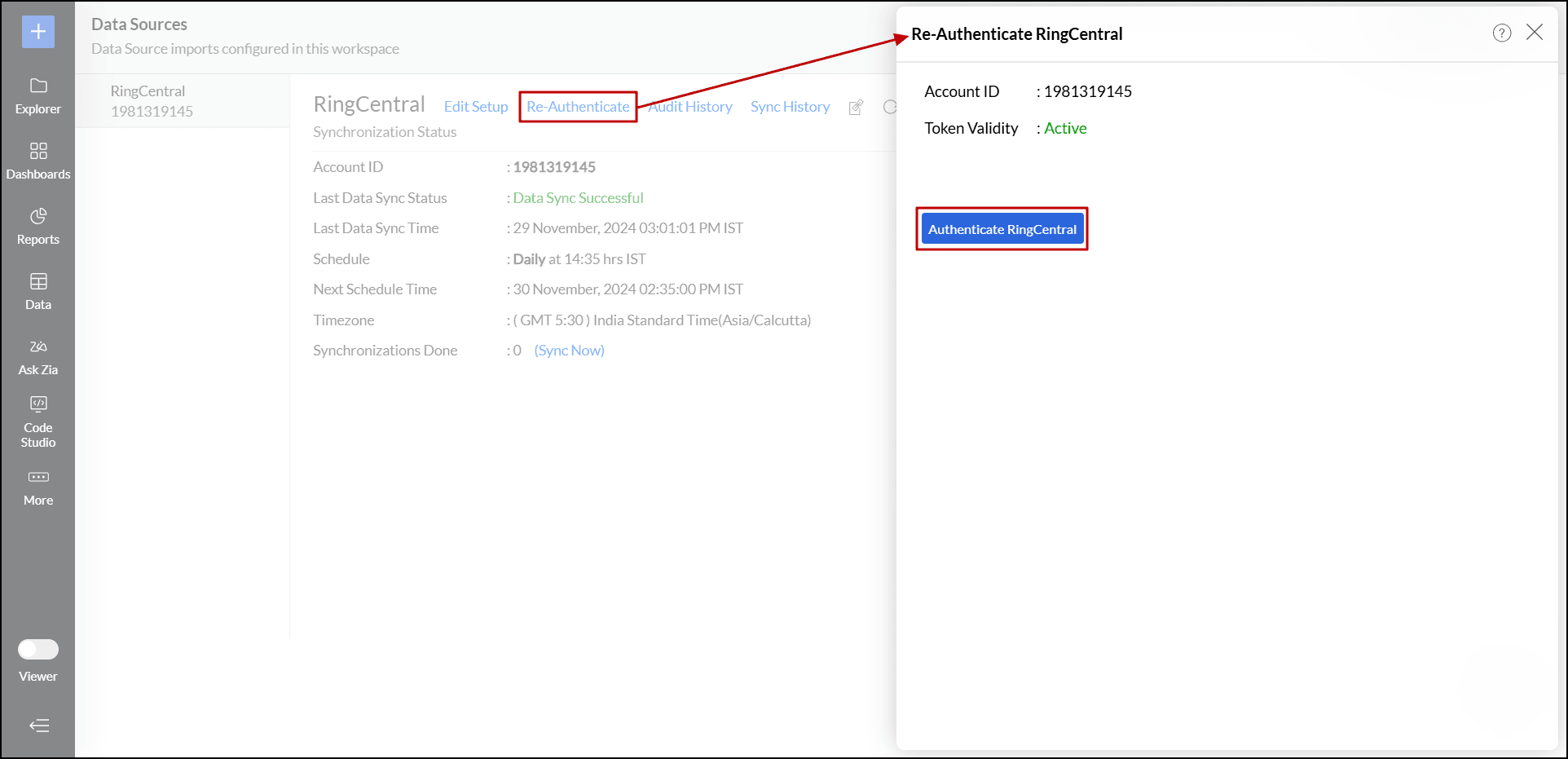Image resolution: width=1568 pixels, height=759 pixels.
Task: Open the Dashboards section
Action: [37, 161]
